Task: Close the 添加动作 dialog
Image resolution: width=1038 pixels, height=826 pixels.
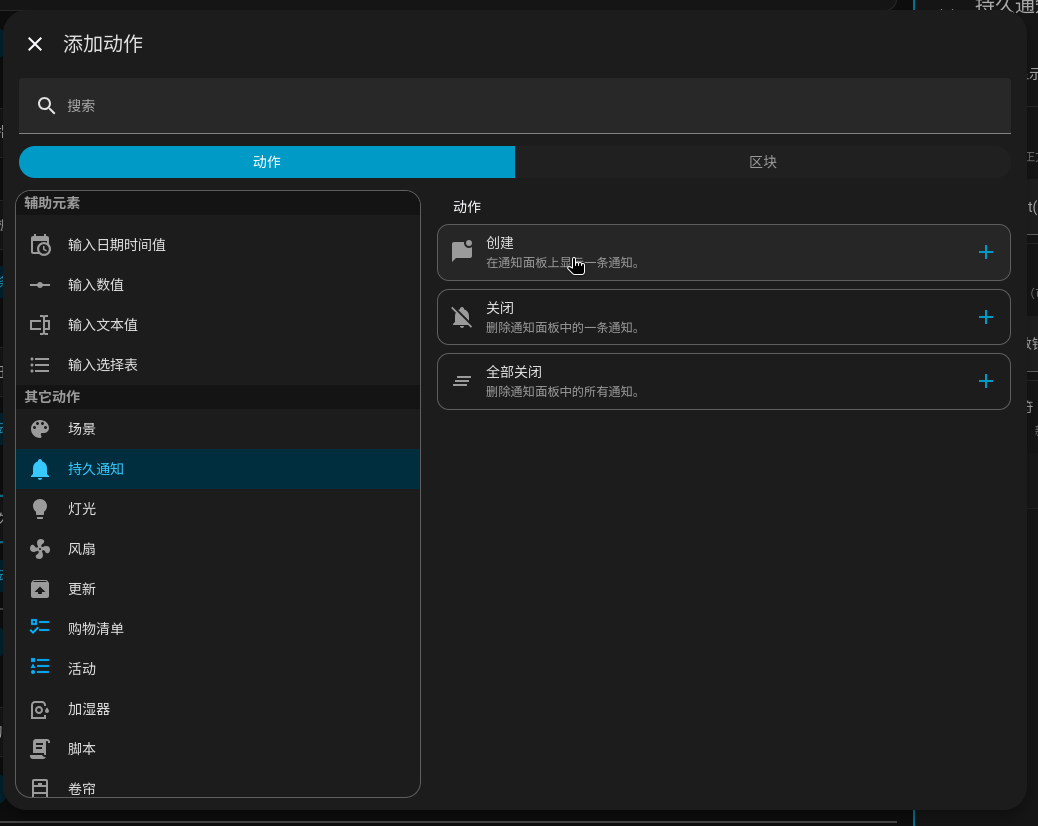Action: 35,44
